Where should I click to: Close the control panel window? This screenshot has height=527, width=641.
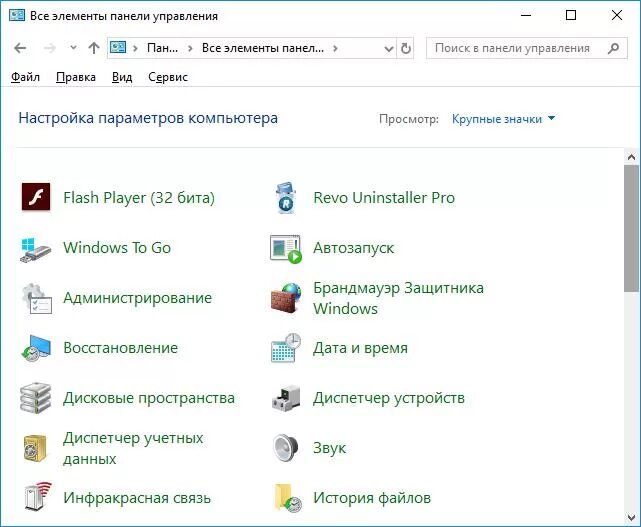pos(616,16)
